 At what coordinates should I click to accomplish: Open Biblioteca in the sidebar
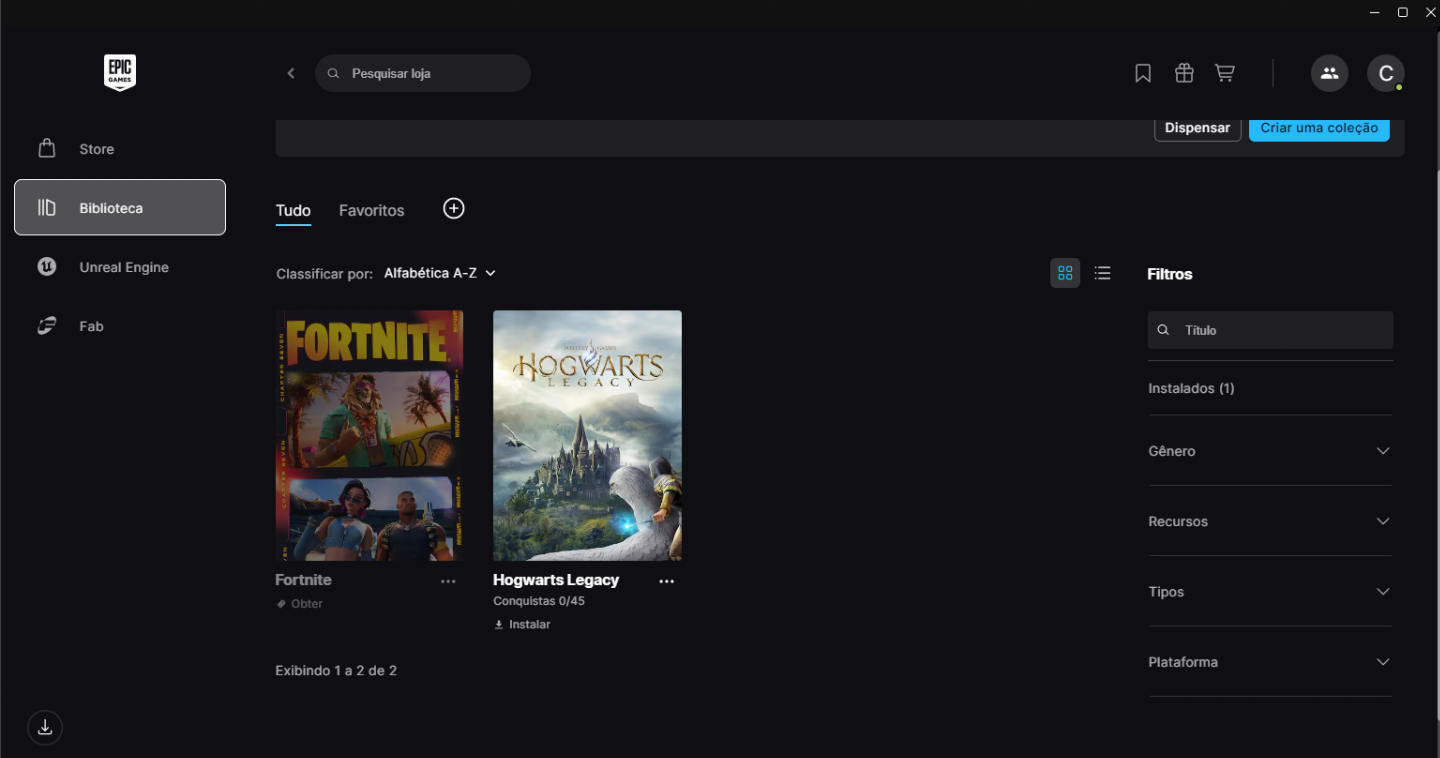pos(120,208)
